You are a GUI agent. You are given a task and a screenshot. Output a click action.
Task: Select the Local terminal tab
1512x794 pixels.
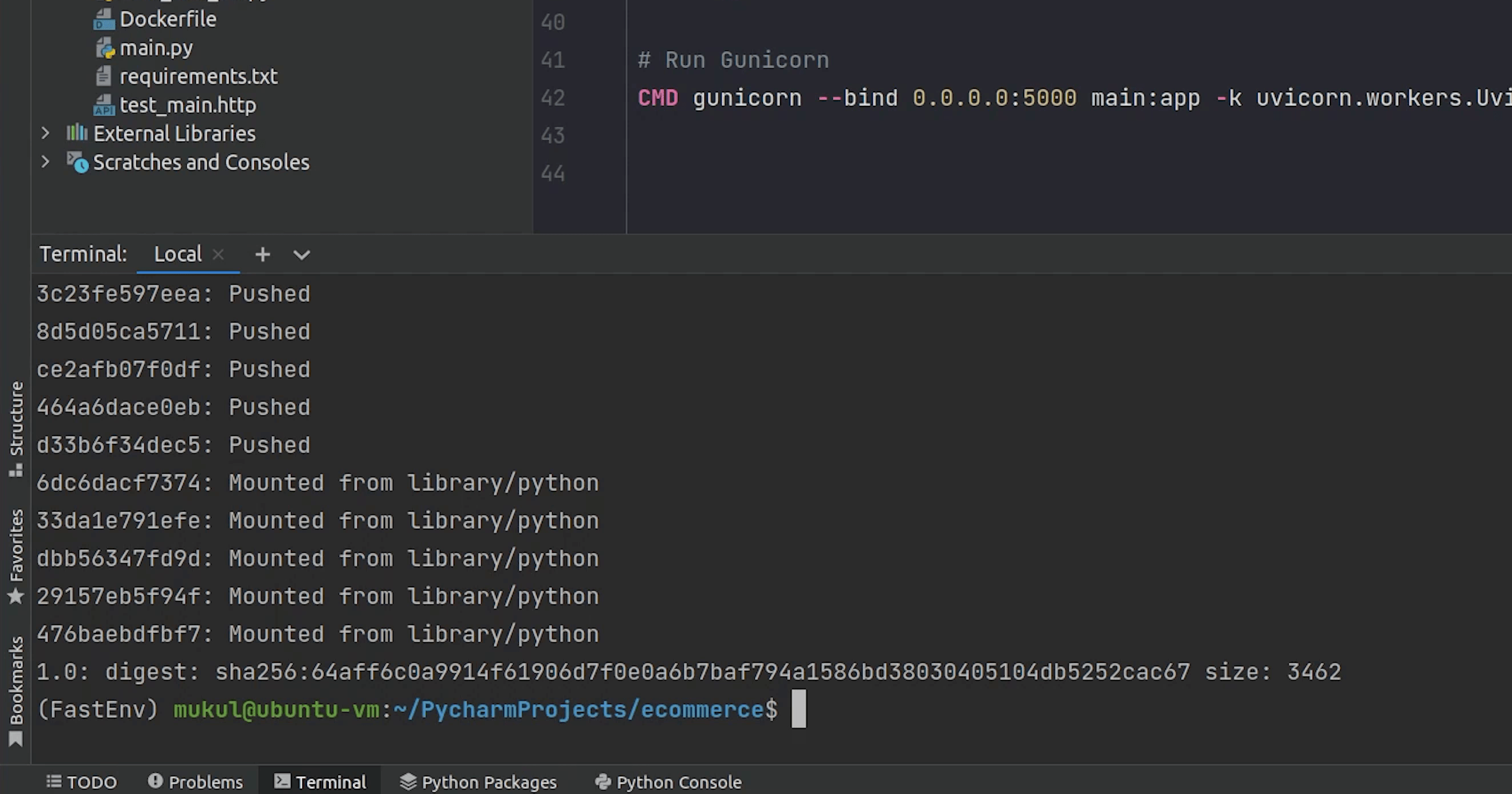tap(178, 254)
